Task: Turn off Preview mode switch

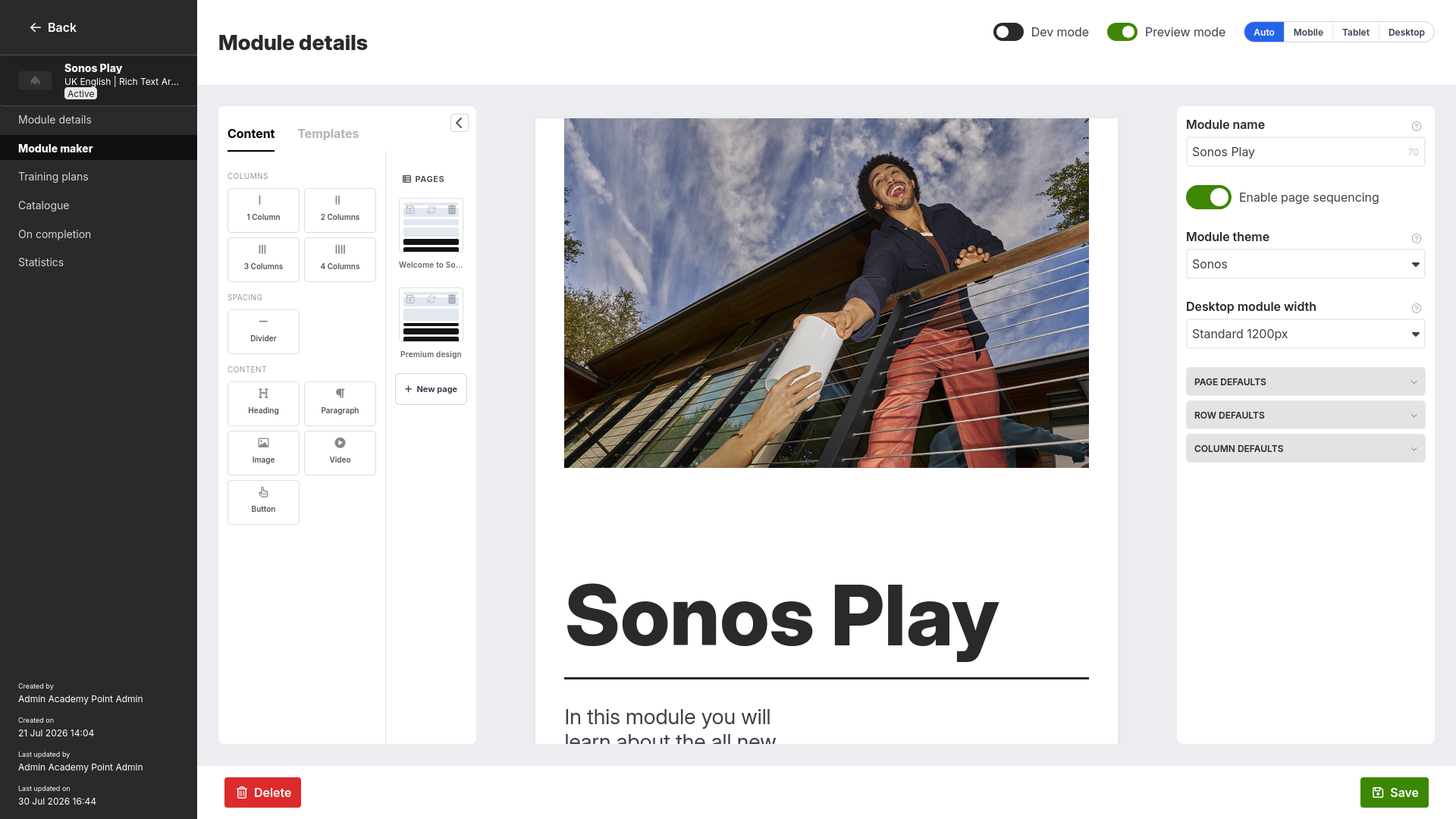Action: pos(1122,32)
